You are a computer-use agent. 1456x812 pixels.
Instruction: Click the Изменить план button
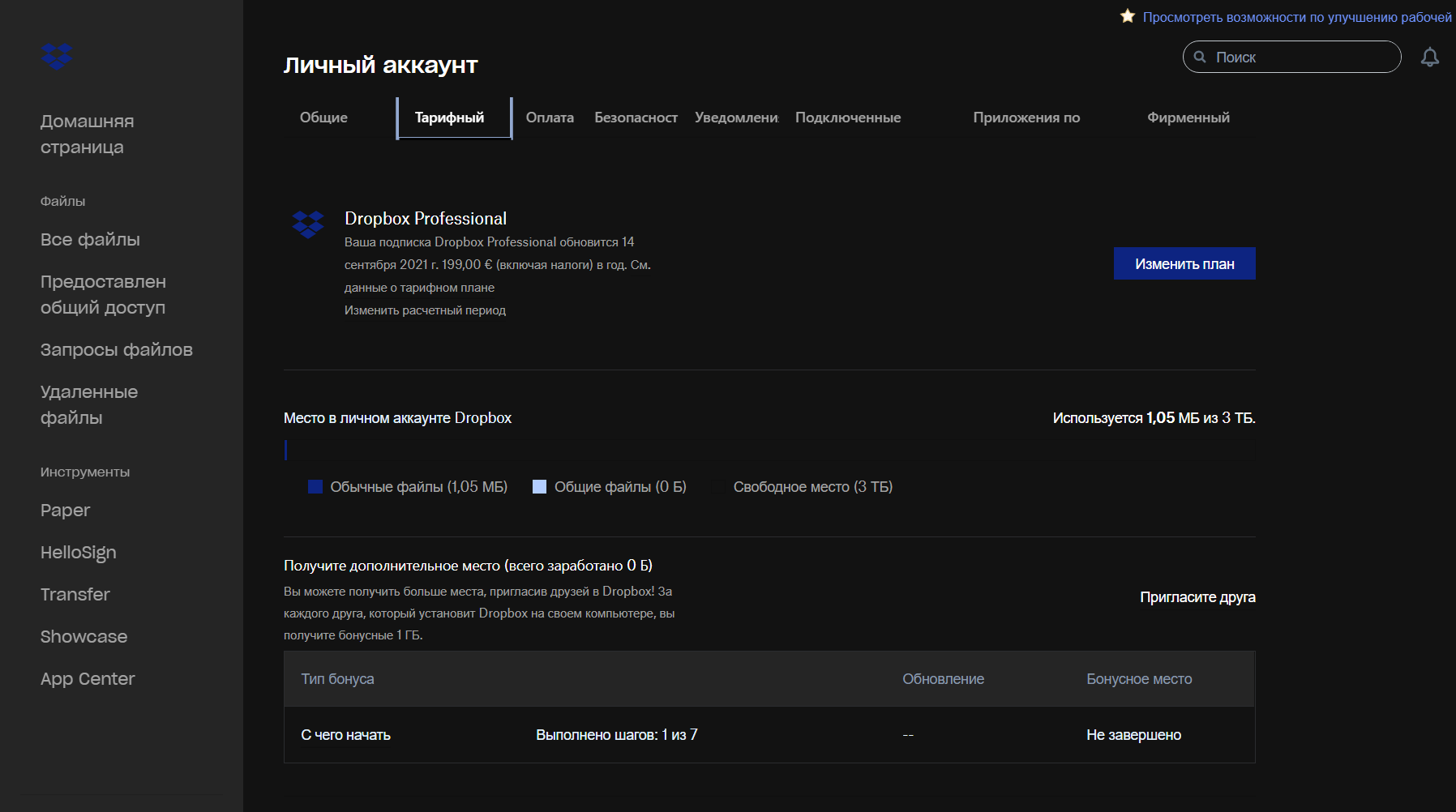click(x=1184, y=263)
